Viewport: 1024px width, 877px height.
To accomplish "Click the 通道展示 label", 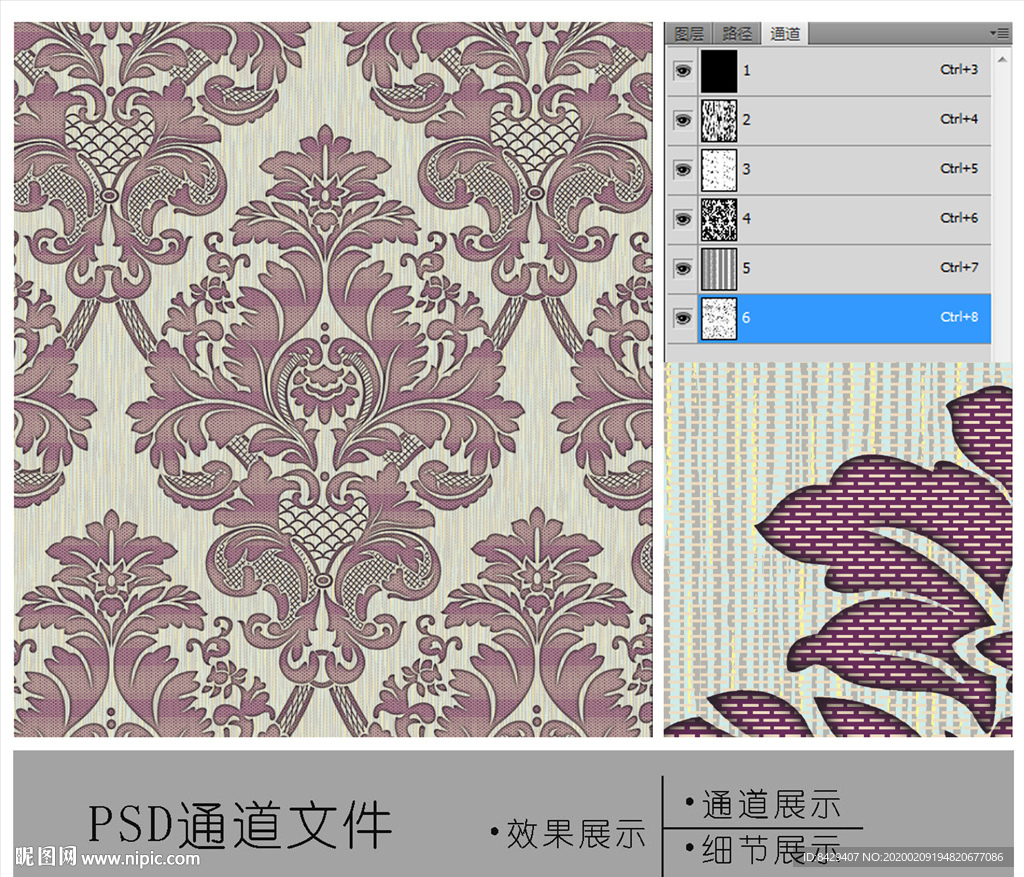I will coord(771,804).
